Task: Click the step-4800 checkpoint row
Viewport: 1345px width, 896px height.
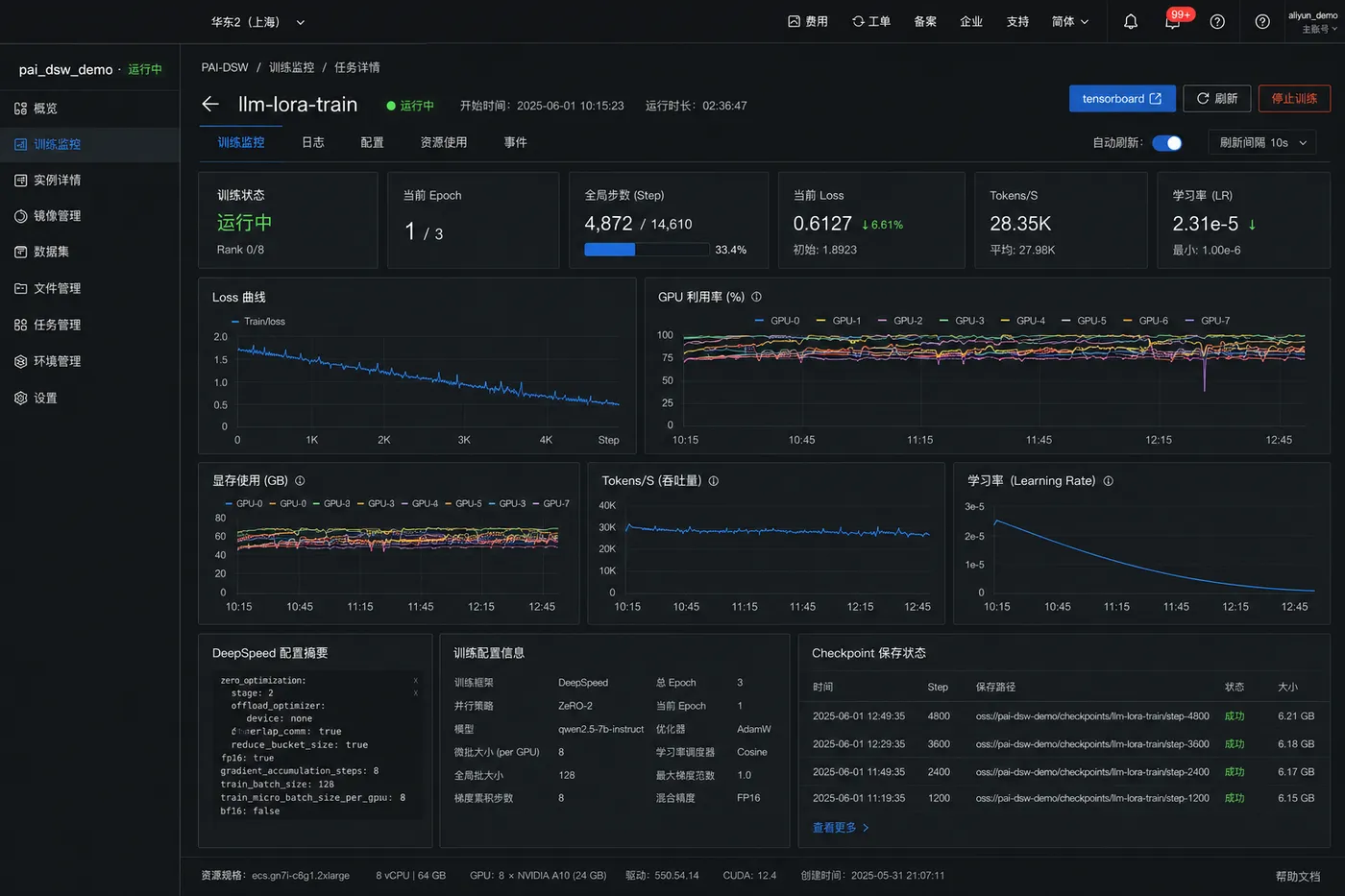Action: point(1064,715)
